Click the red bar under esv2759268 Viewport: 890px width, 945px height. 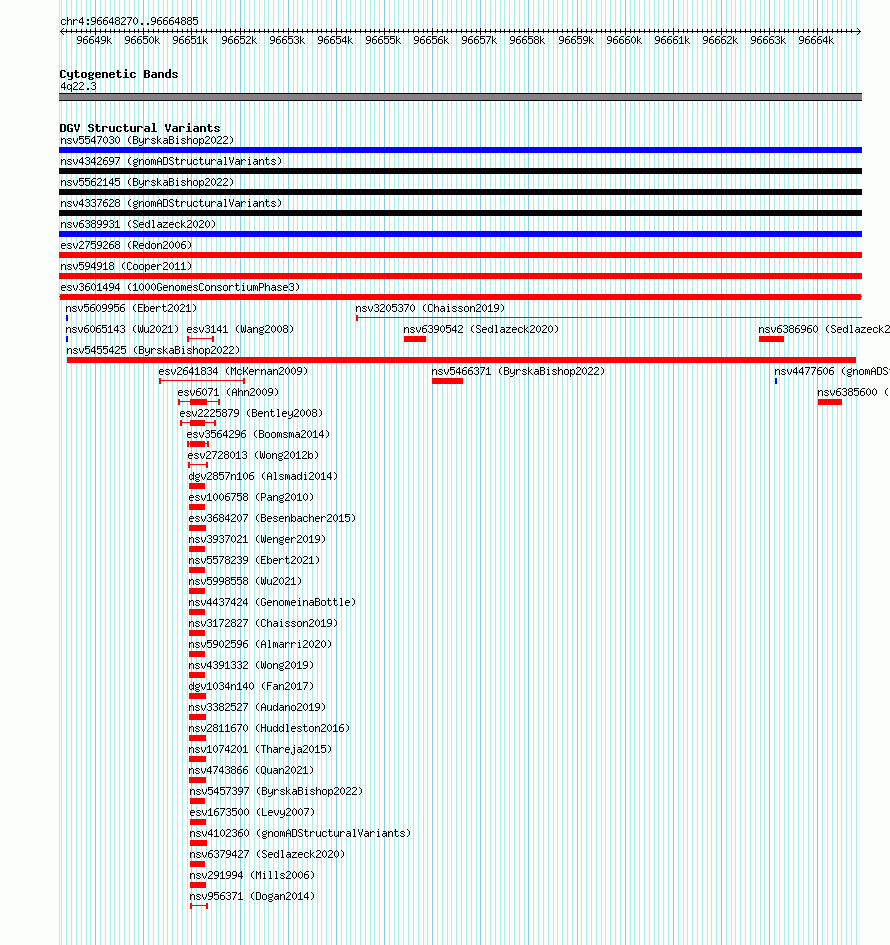(460, 255)
